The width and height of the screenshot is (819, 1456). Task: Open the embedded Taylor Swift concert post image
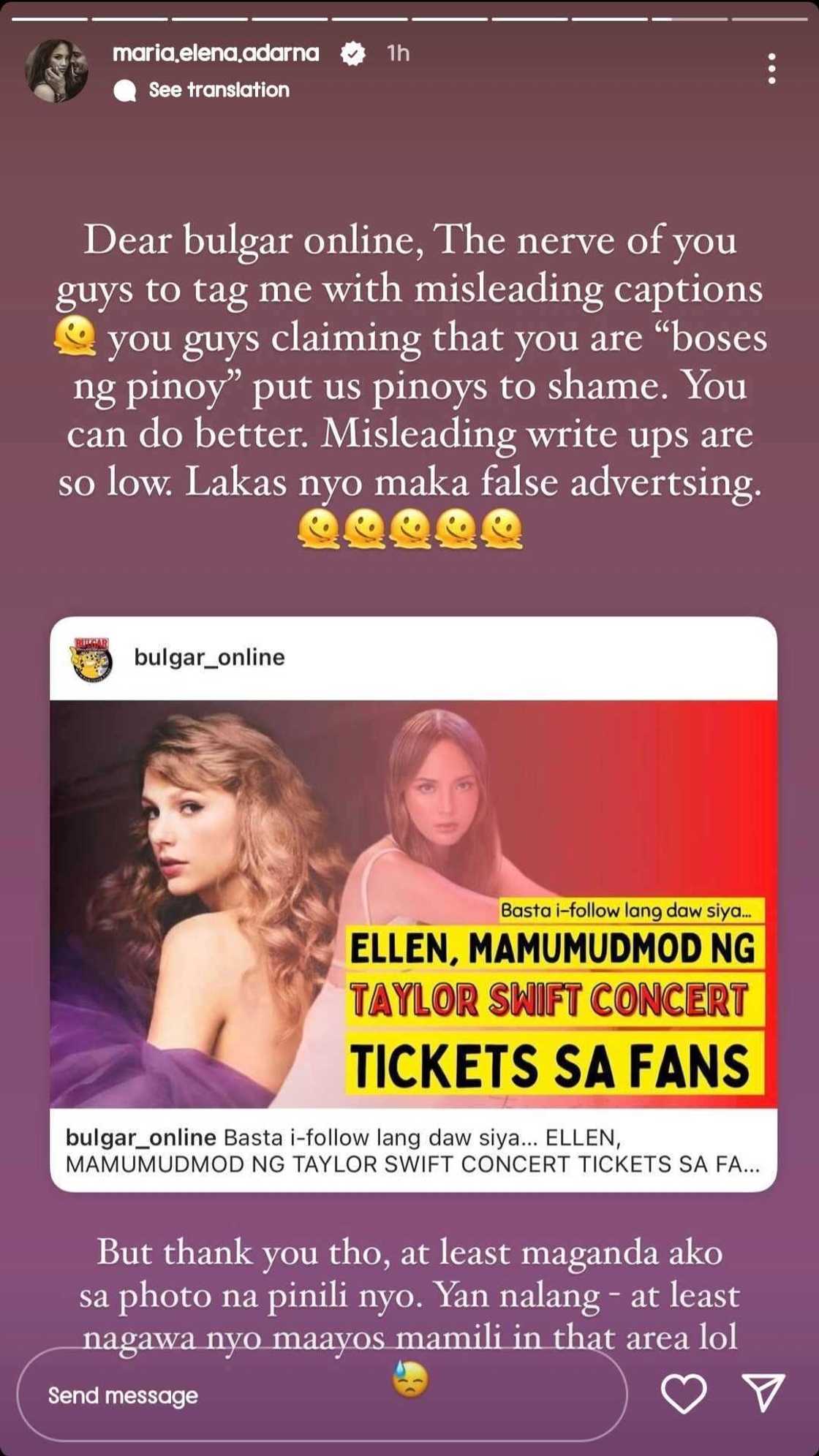click(x=413, y=904)
